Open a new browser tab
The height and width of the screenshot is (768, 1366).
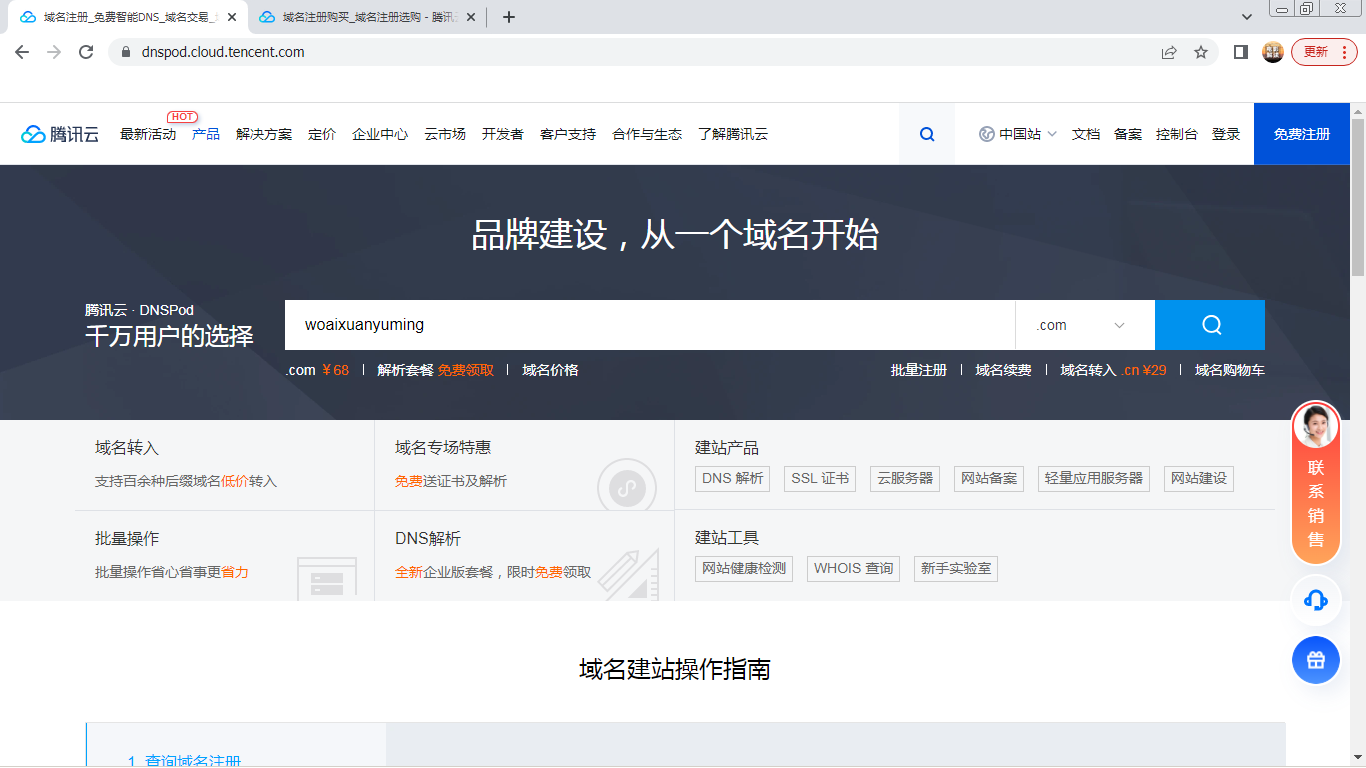click(x=509, y=17)
